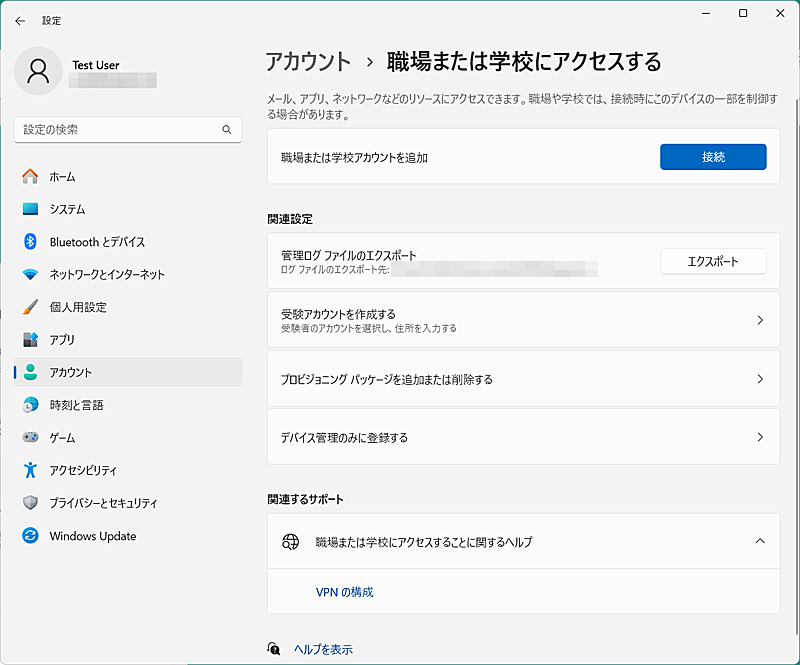Click the back arrow at top left

[x=19, y=21]
